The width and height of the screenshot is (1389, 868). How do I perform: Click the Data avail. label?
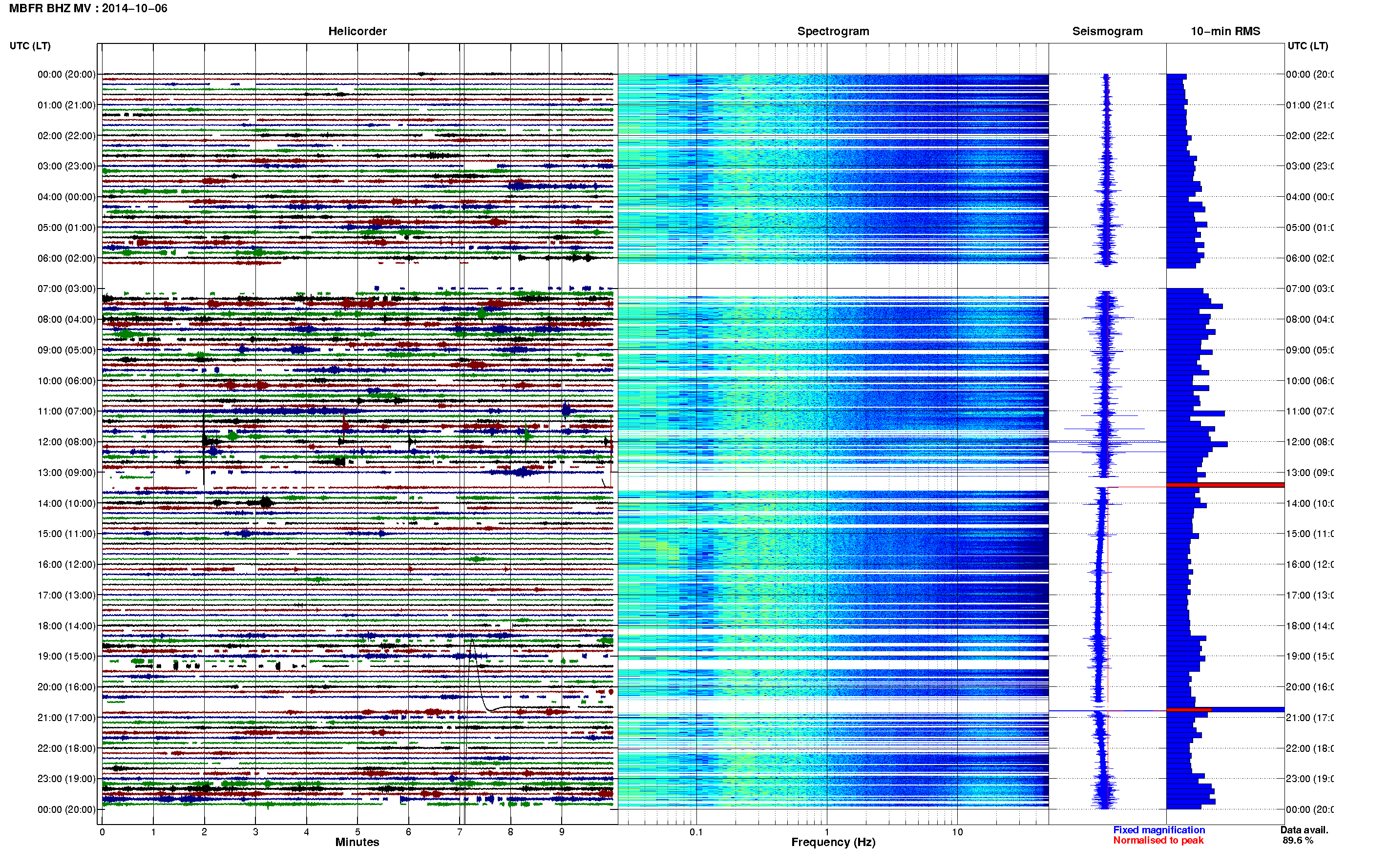click(1304, 830)
